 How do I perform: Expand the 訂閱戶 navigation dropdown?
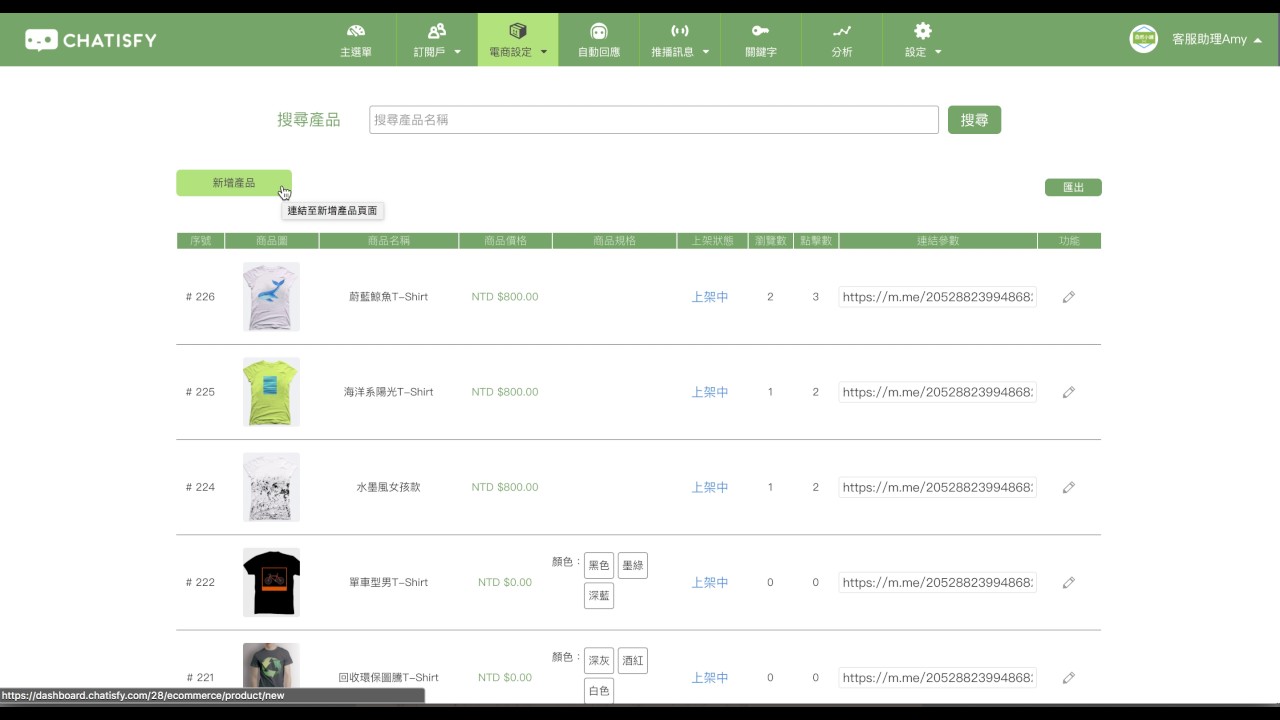pyautogui.click(x=437, y=40)
